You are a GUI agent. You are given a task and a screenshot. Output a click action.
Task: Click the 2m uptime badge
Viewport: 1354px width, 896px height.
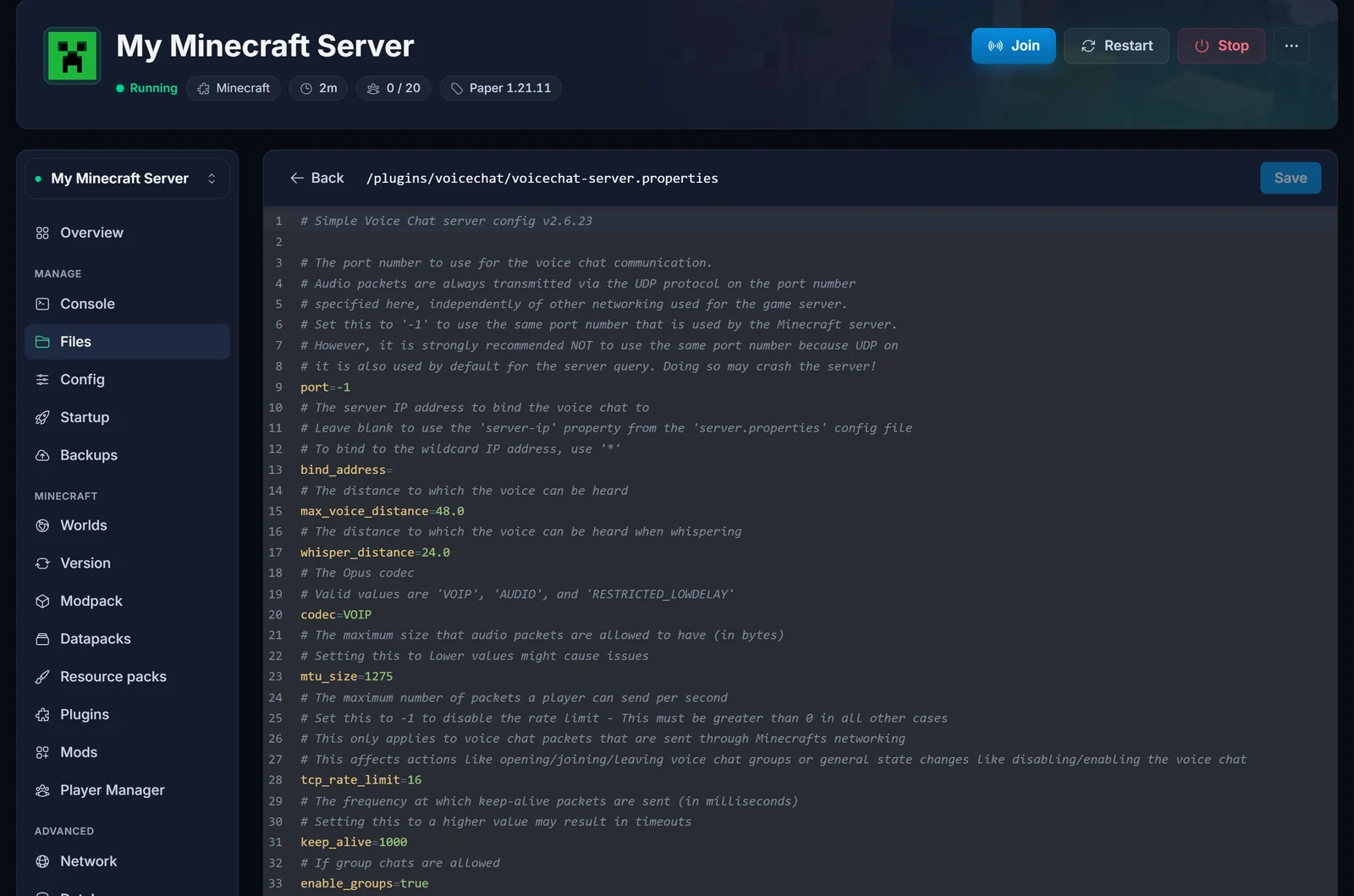[318, 88]
